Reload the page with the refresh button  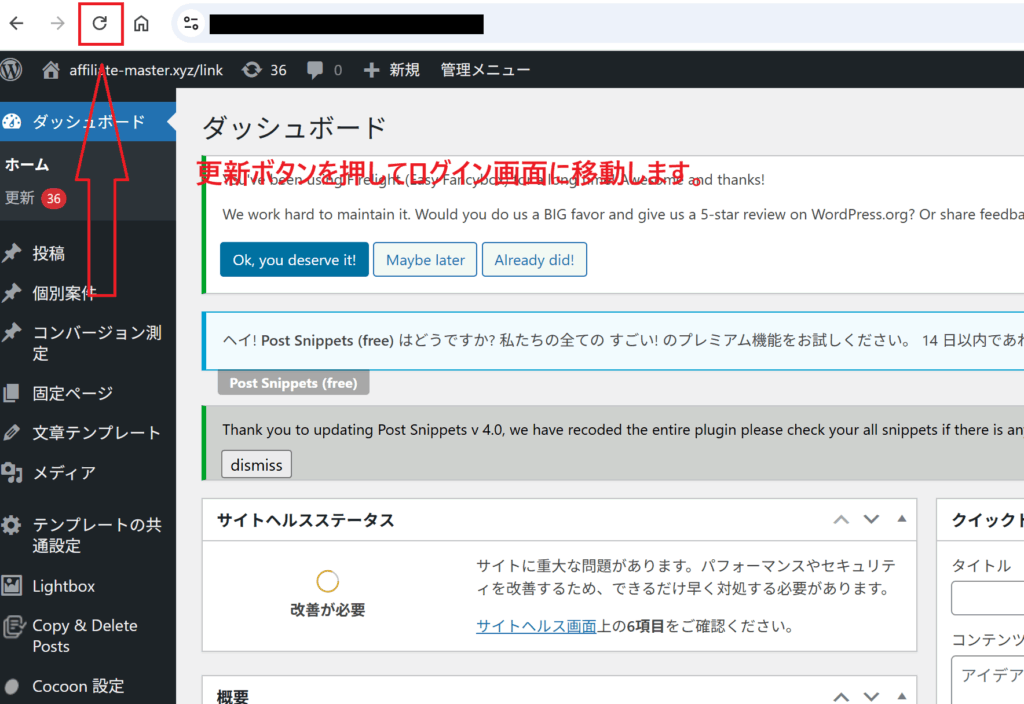(x=100, y=24)
